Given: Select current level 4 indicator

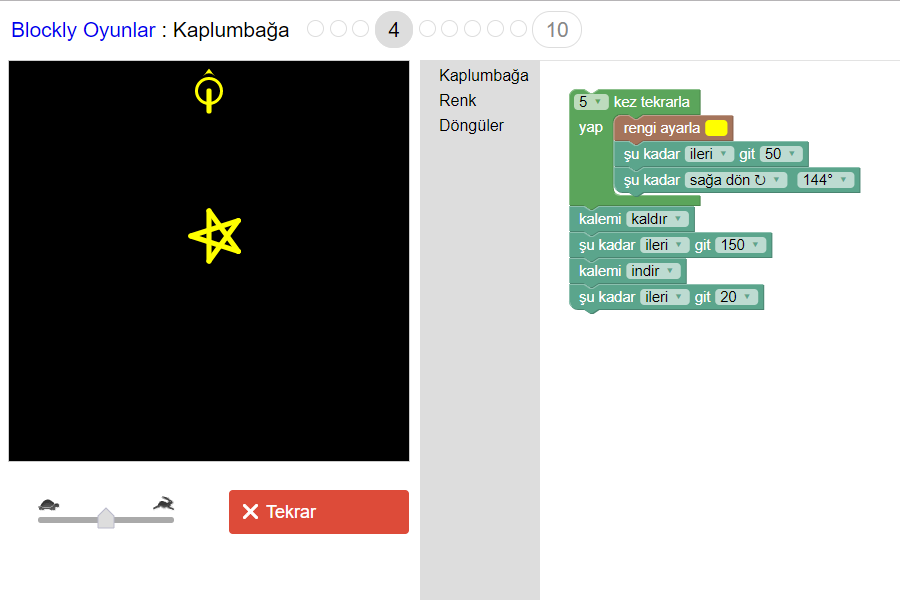Looking at the screenshot, I should click(394, 30).
